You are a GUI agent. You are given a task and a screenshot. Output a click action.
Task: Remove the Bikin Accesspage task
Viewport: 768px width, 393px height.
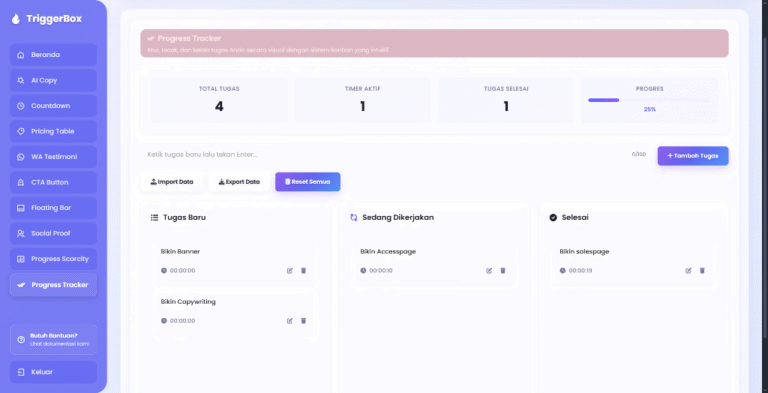pyautogui.click(x=503, y=270)
